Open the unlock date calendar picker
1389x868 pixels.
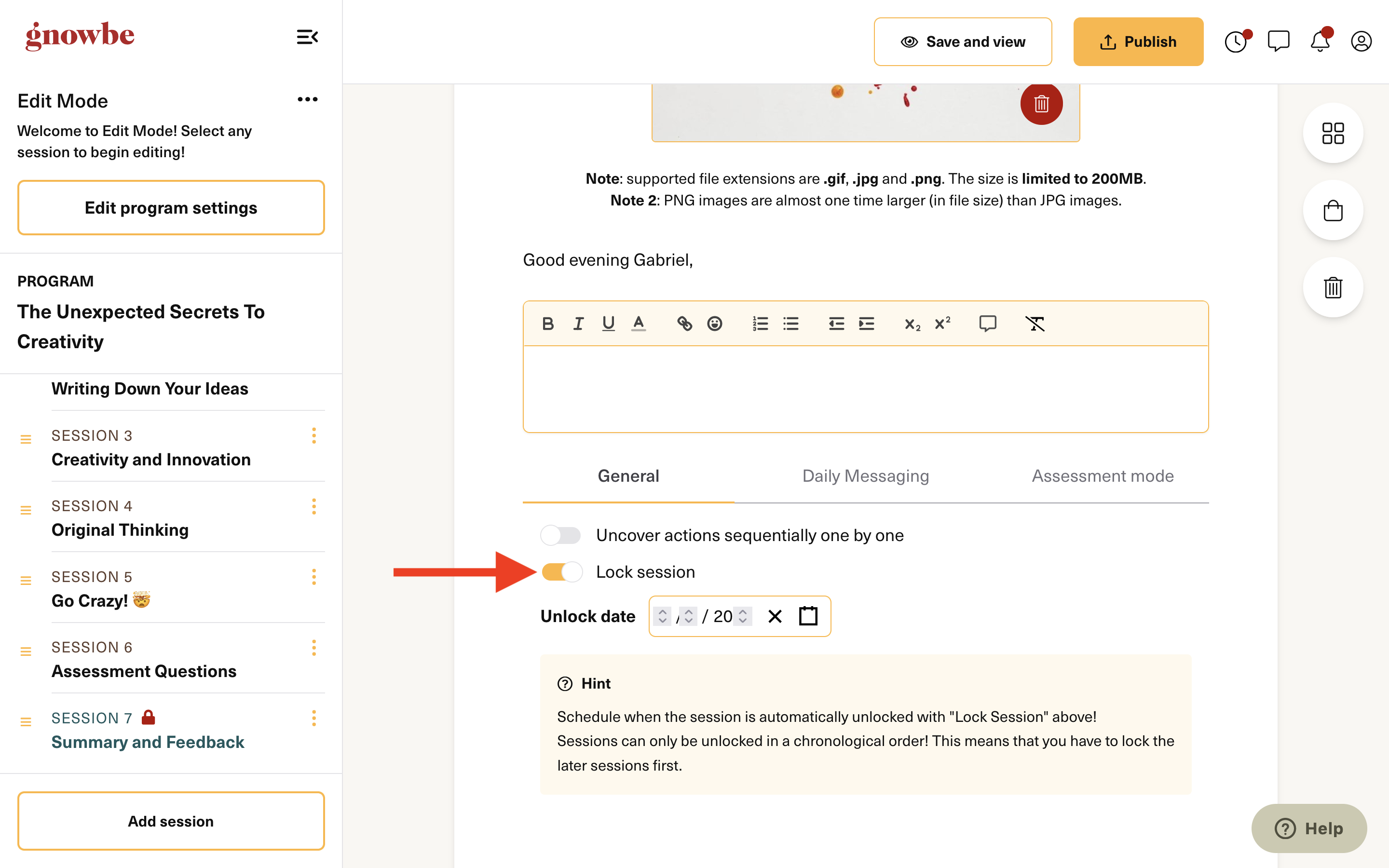click(x=808, y=616)
